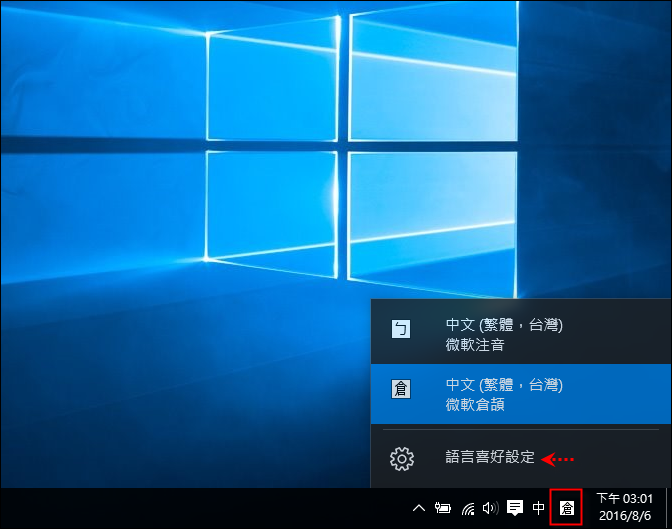672x529 pixels.
Task: Open the battery power status icon
Action: coord(443,508)
